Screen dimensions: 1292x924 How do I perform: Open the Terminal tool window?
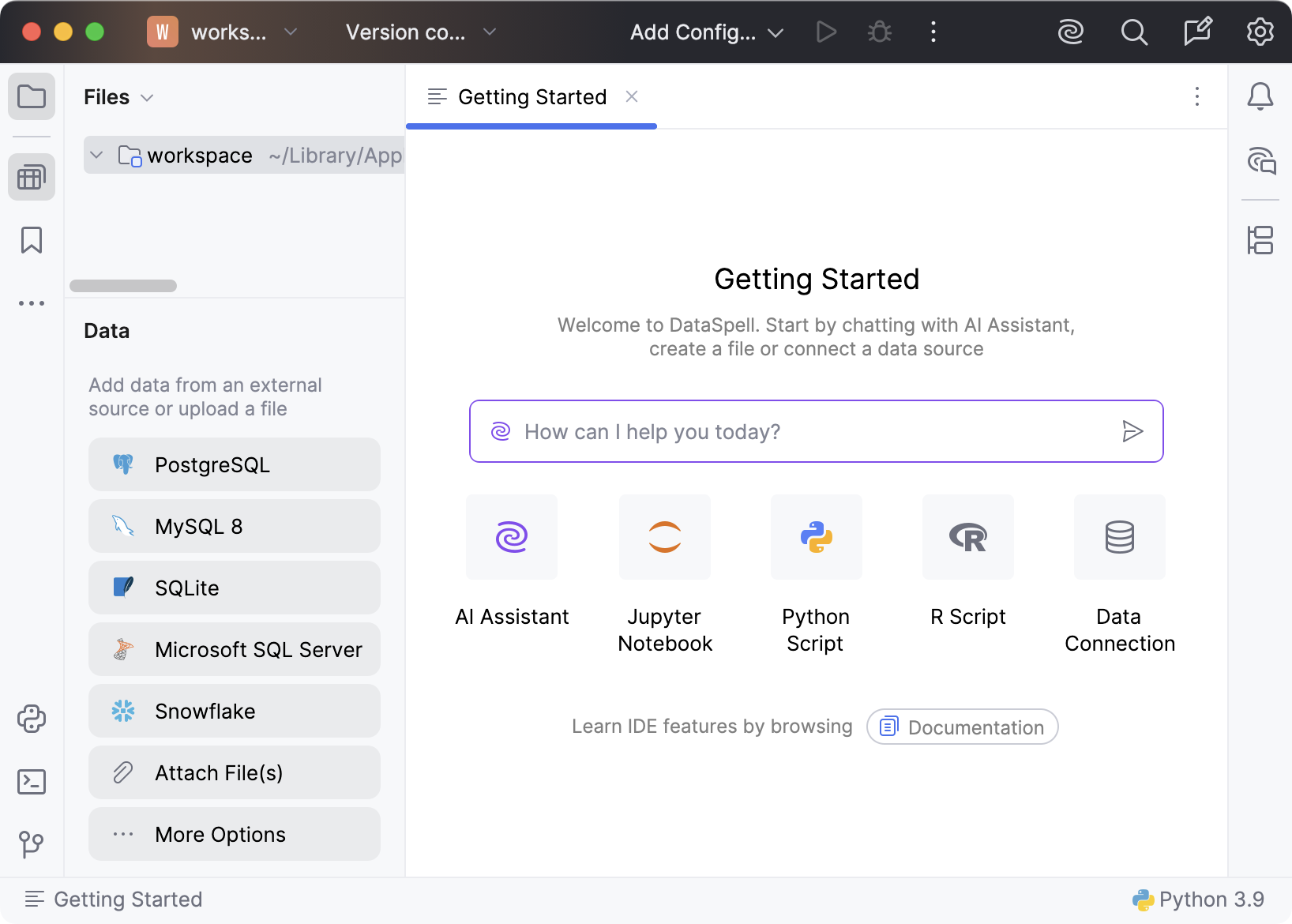click(x=32, y=782)
